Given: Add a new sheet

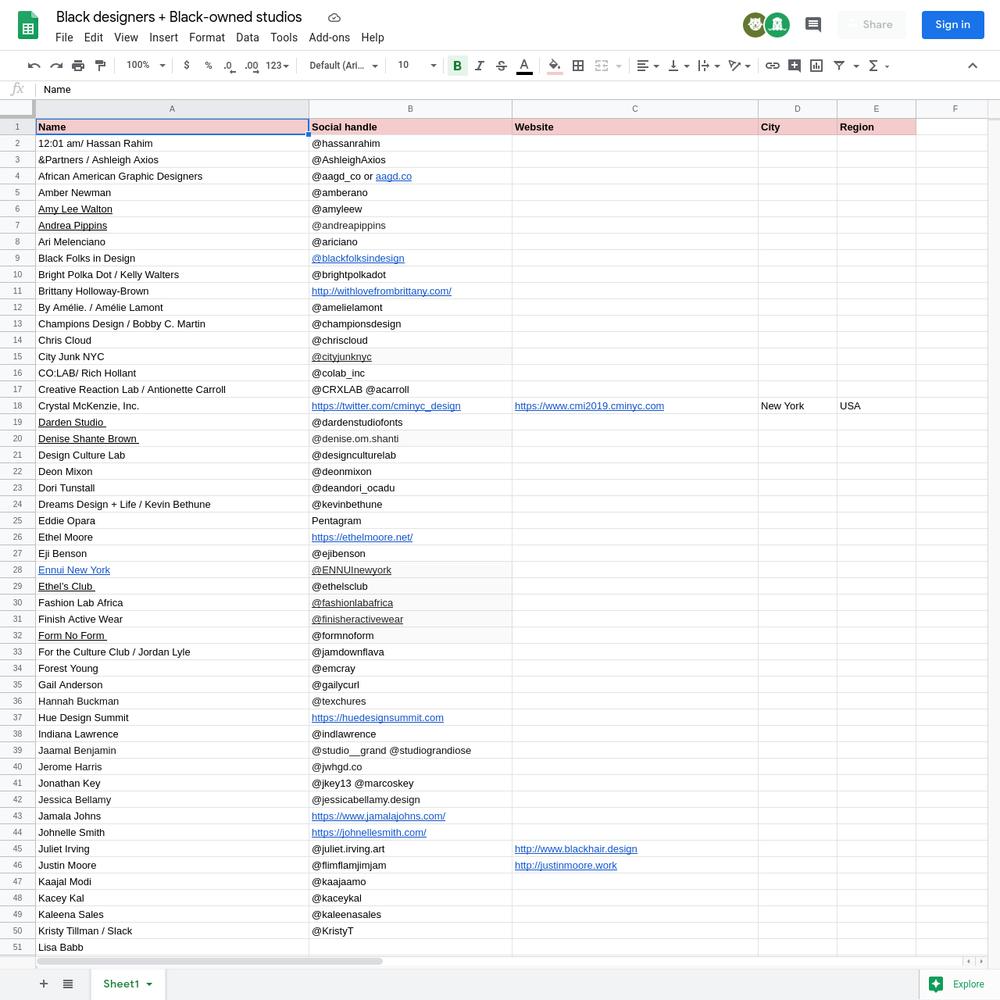Looking at the screenshot, I should pyautogui.click(x=43, y=983).
